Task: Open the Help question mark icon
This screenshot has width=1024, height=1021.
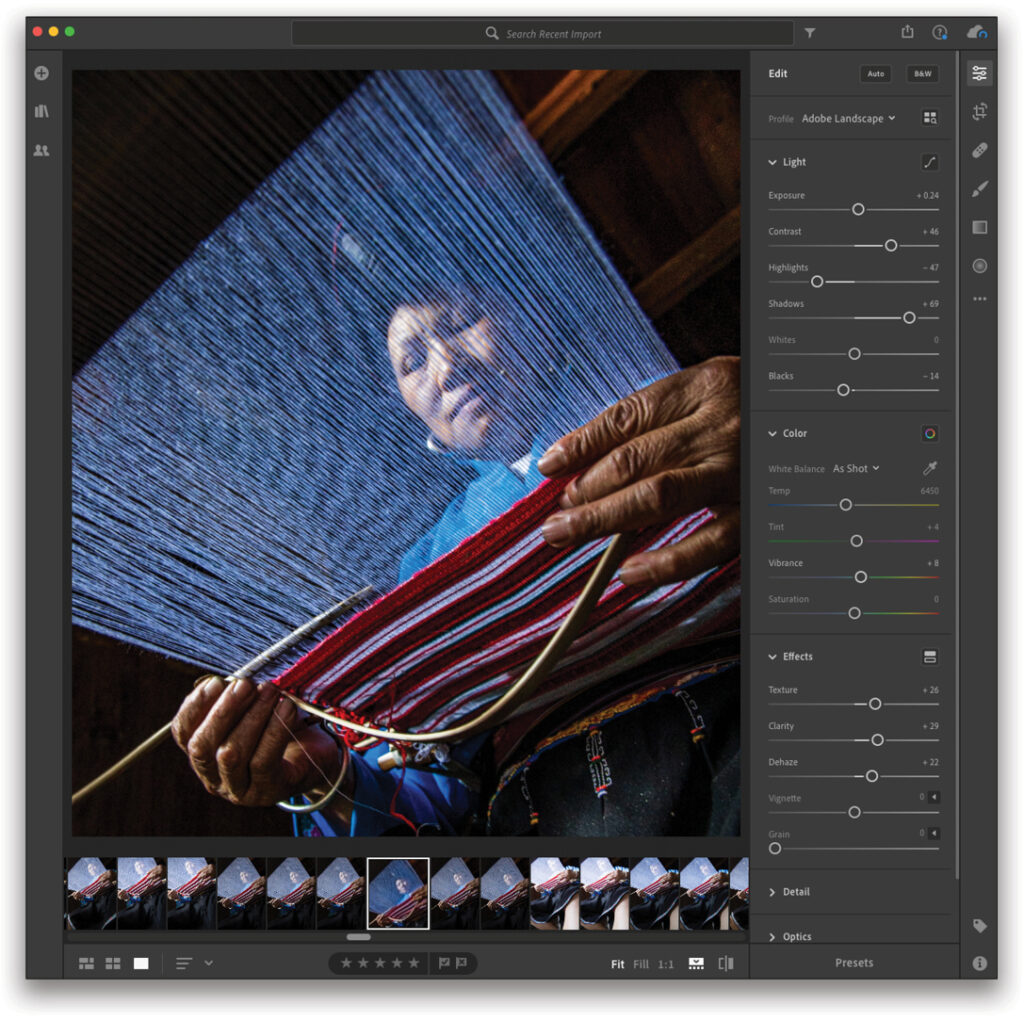Action: [940, 32]
